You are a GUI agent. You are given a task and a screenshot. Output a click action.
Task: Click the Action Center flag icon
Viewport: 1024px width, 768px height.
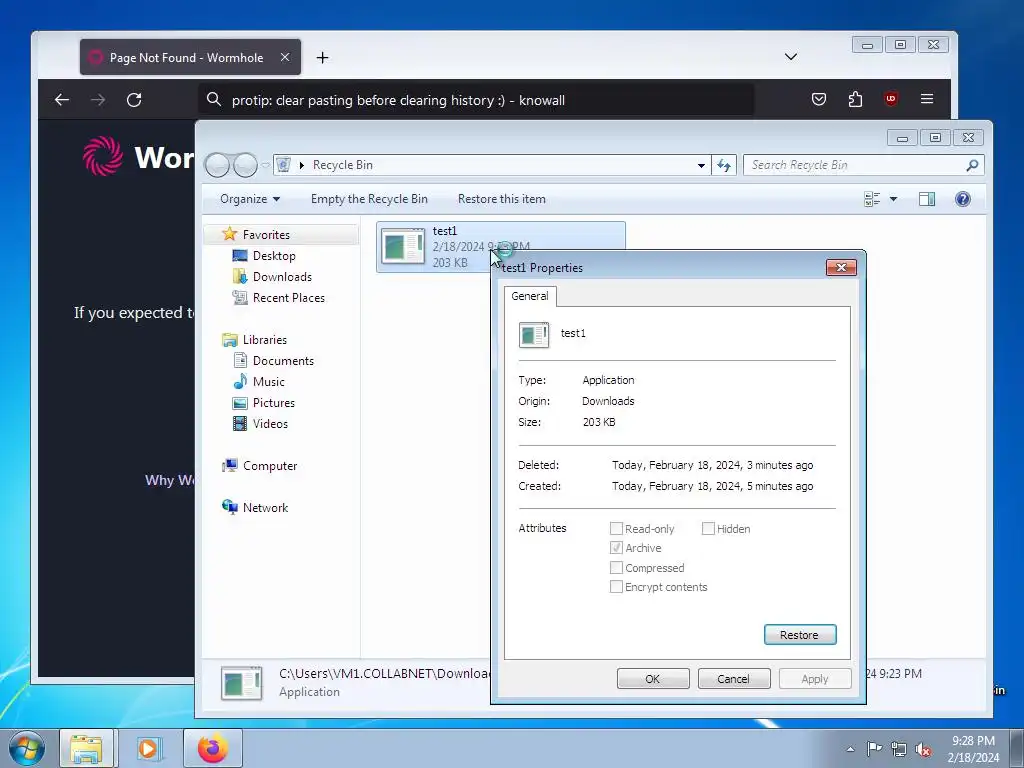pyautogui.click(x=874, y=749)
